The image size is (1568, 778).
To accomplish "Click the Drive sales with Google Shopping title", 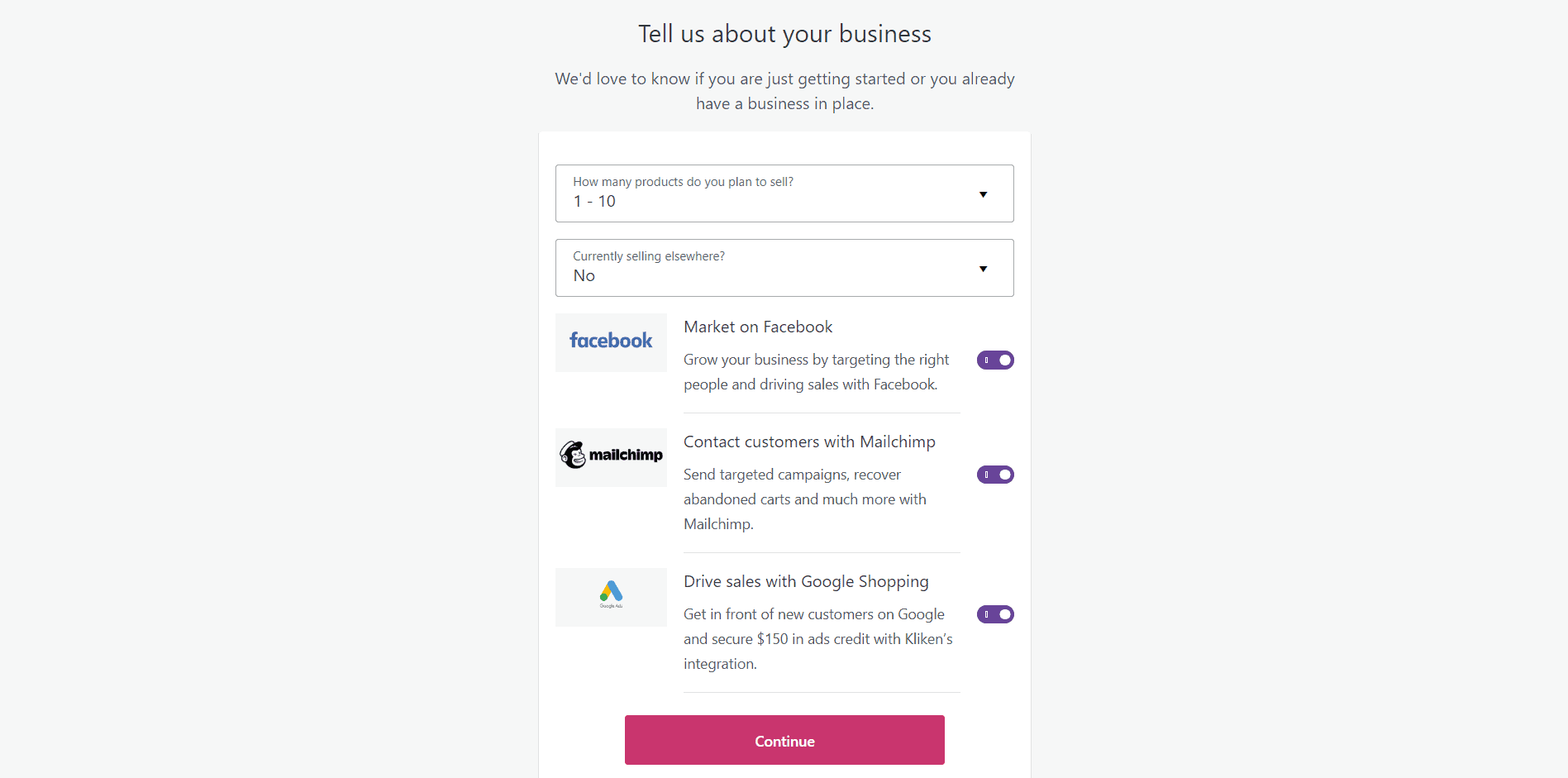I will [806, 581].
